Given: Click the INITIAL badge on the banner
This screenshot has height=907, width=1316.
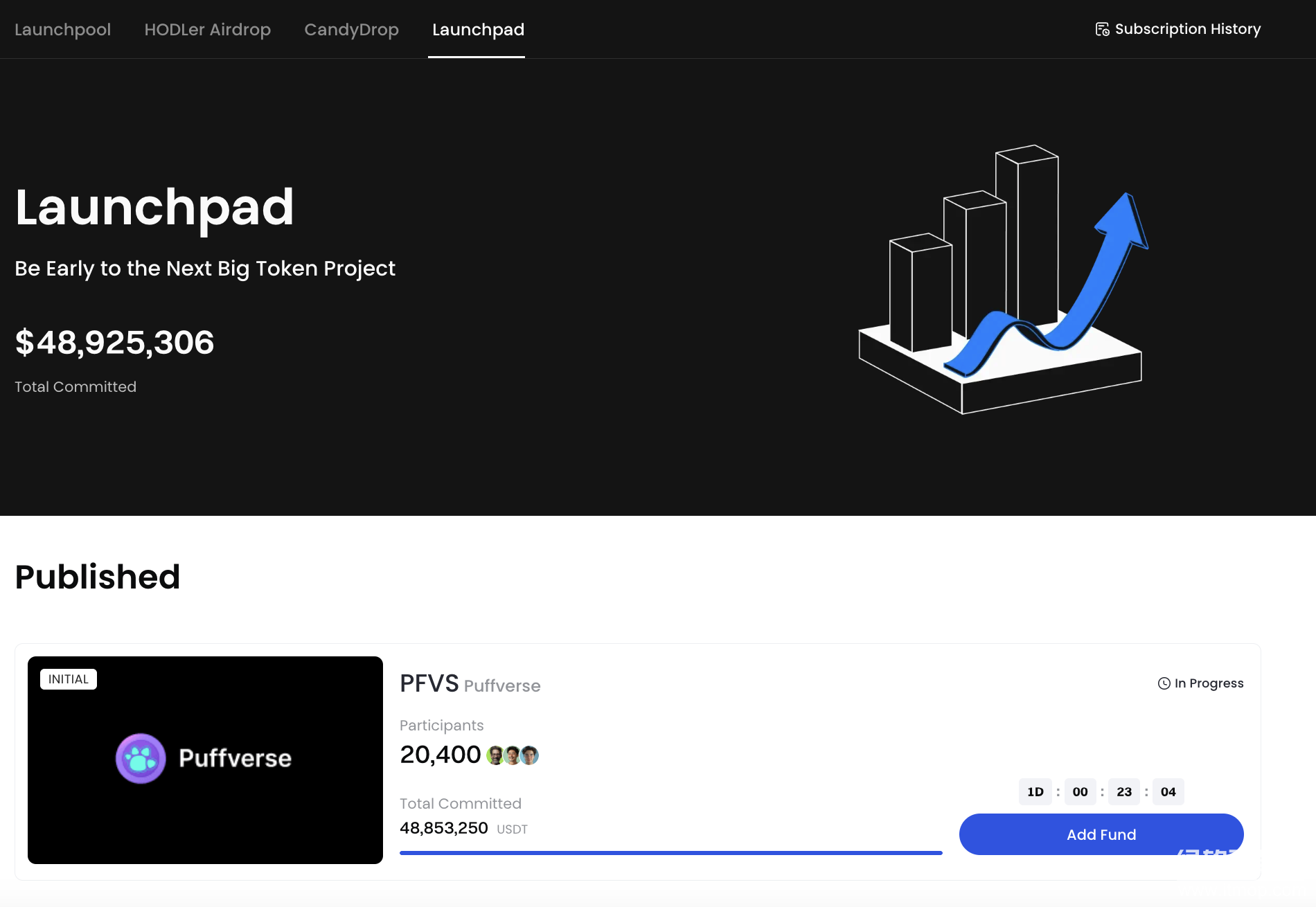Looking at the screenshot, I should (69, 679).
